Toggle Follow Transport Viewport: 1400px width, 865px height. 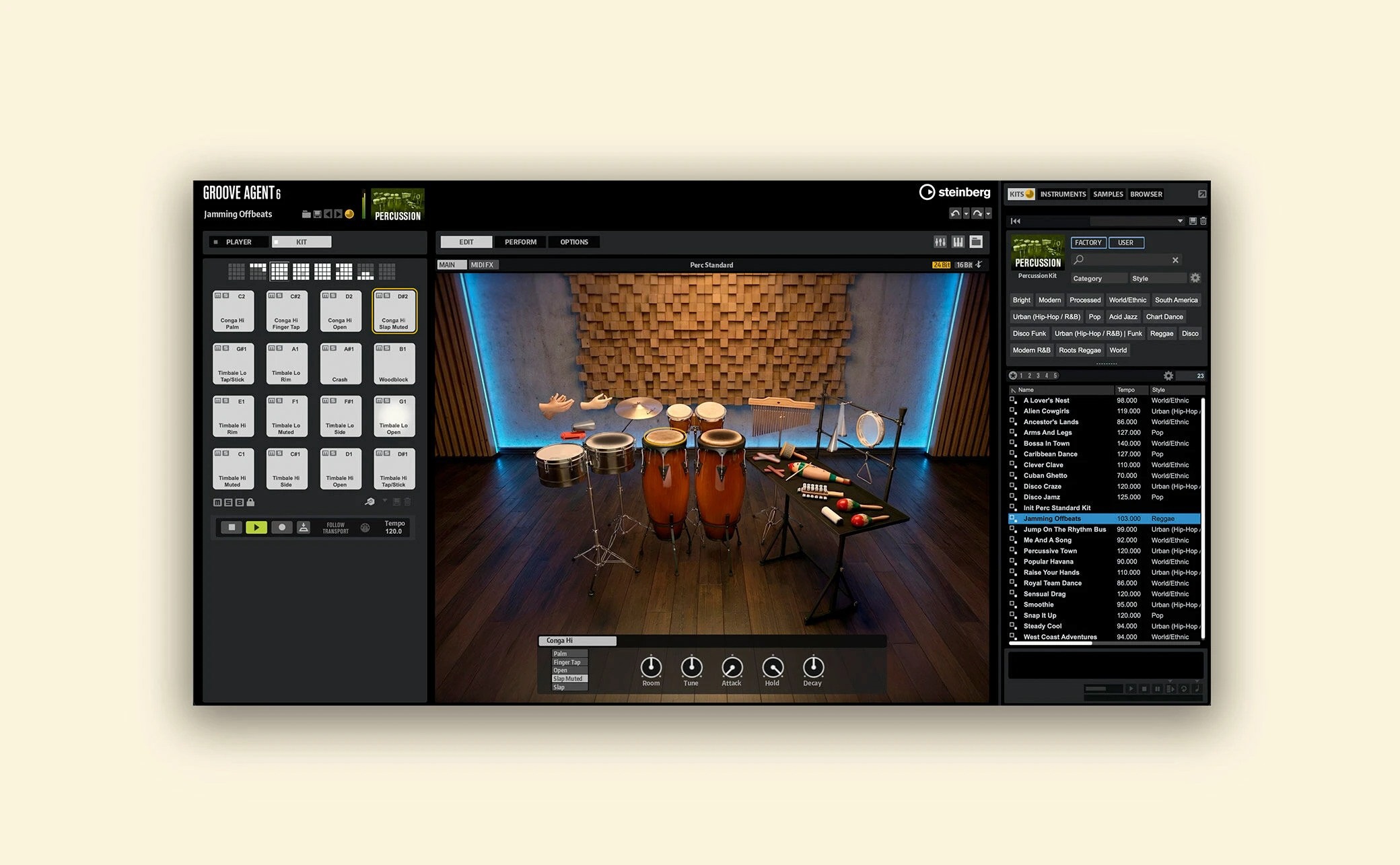coord(335,528)
